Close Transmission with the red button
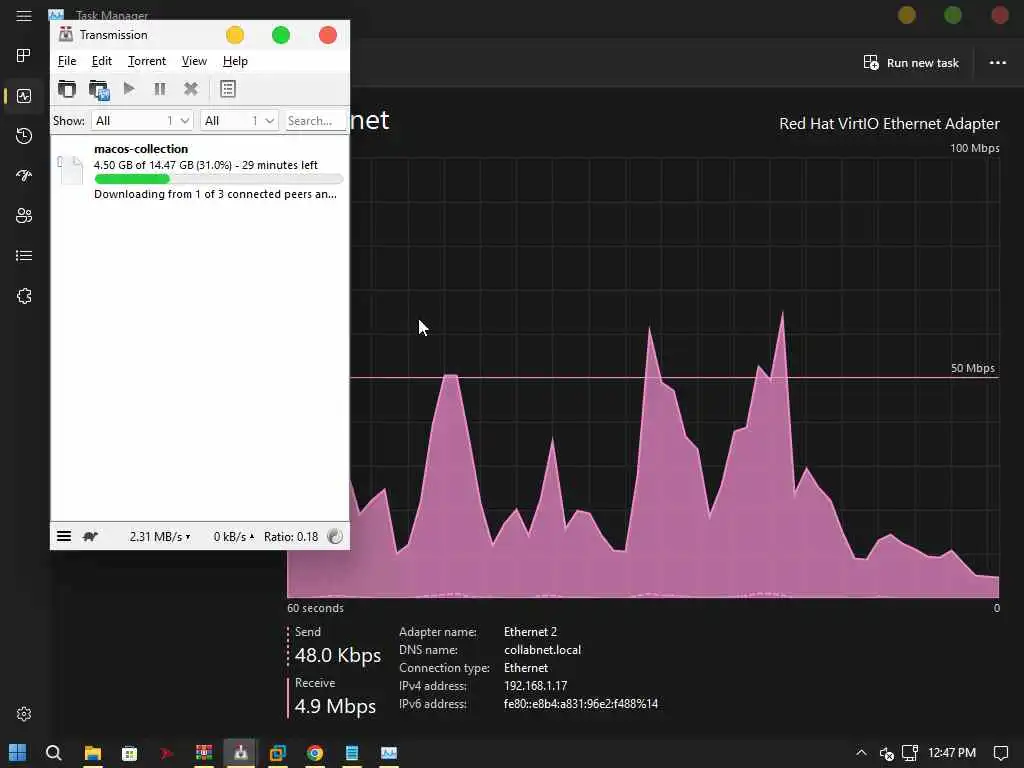1024x768 pixels. tap(327, 35)
